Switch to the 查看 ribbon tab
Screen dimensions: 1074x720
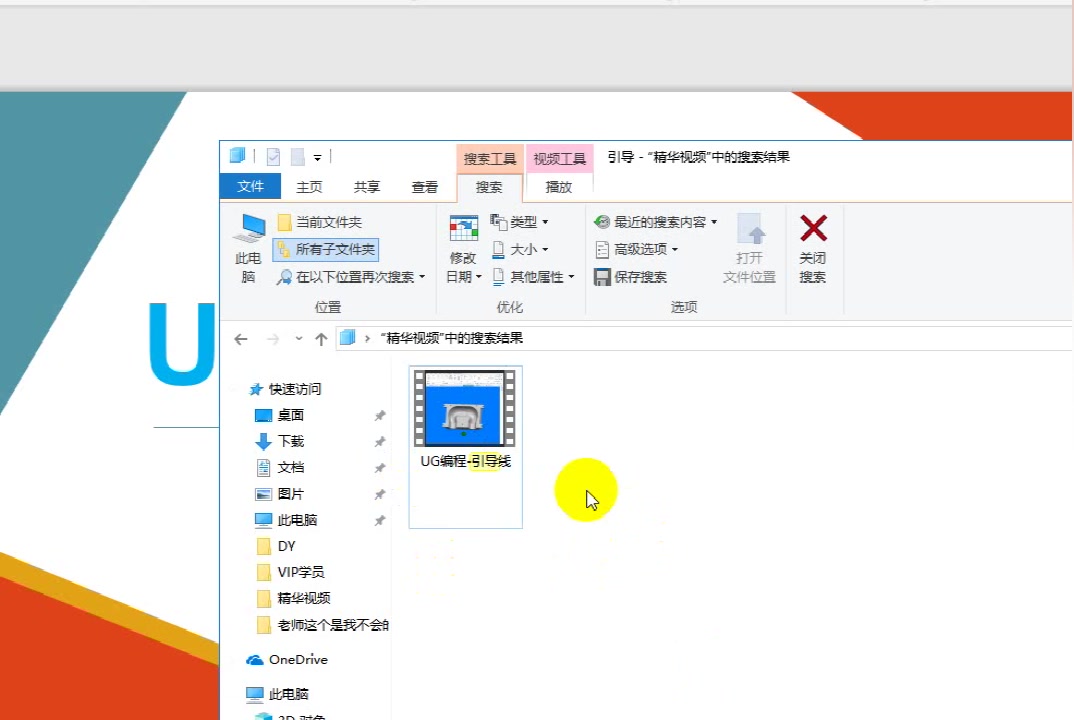pyautogui.click(x=424, y=186)
